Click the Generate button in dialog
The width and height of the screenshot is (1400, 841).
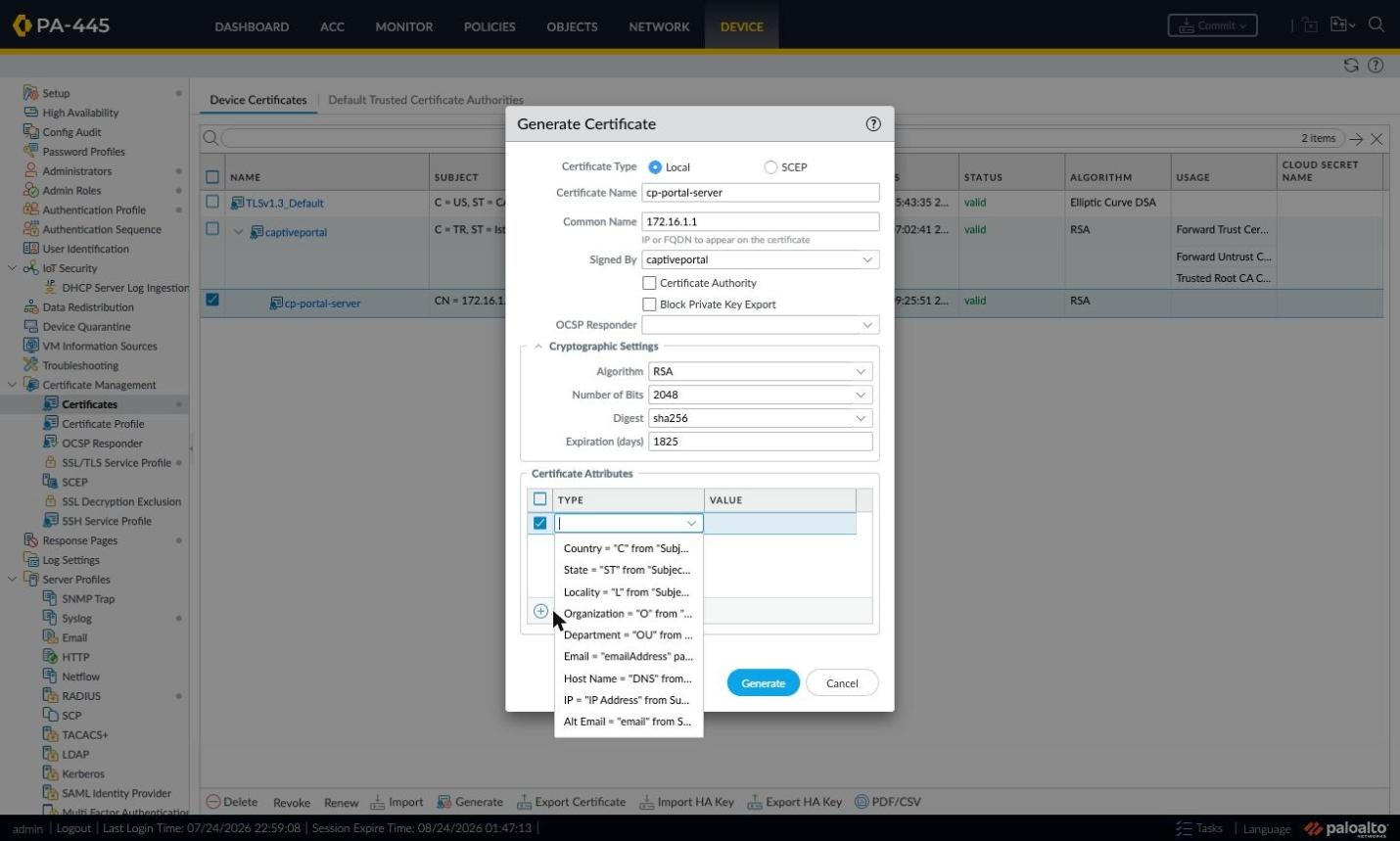[763, 683]
